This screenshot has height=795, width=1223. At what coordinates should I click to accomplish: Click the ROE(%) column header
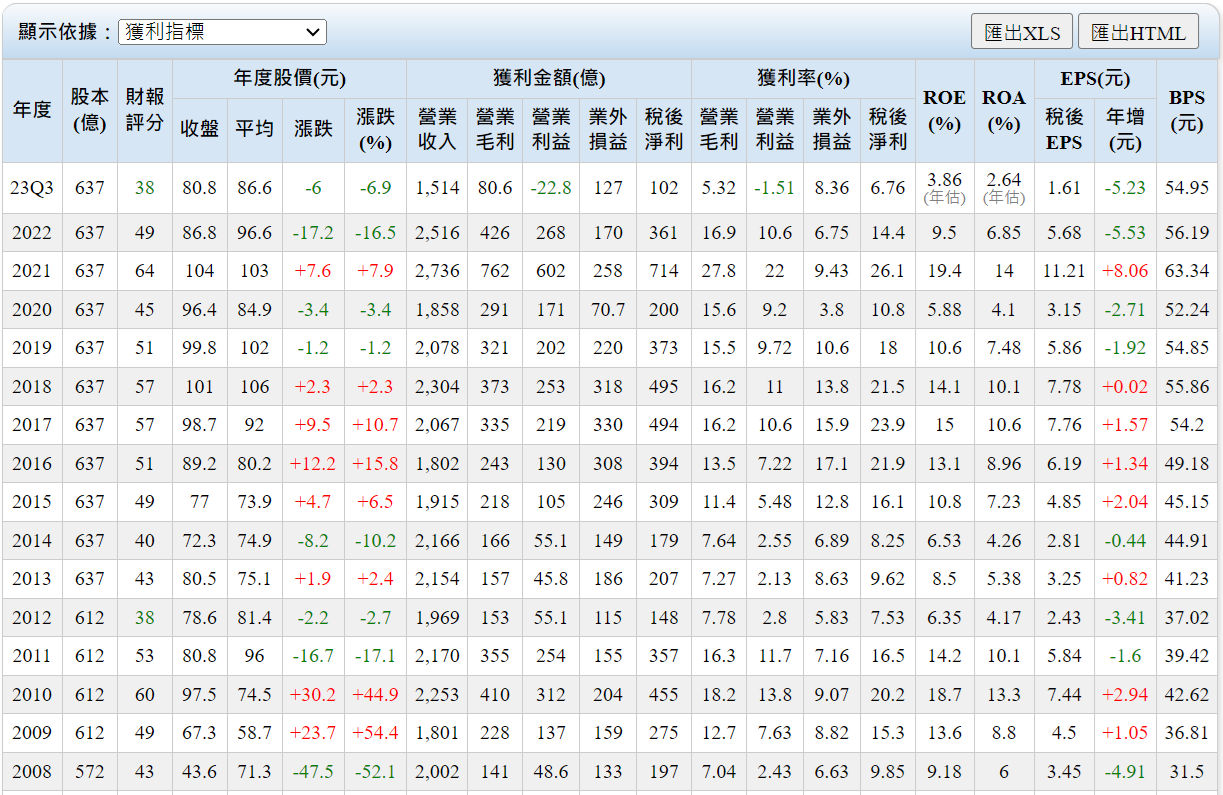(x=944, y=110)
